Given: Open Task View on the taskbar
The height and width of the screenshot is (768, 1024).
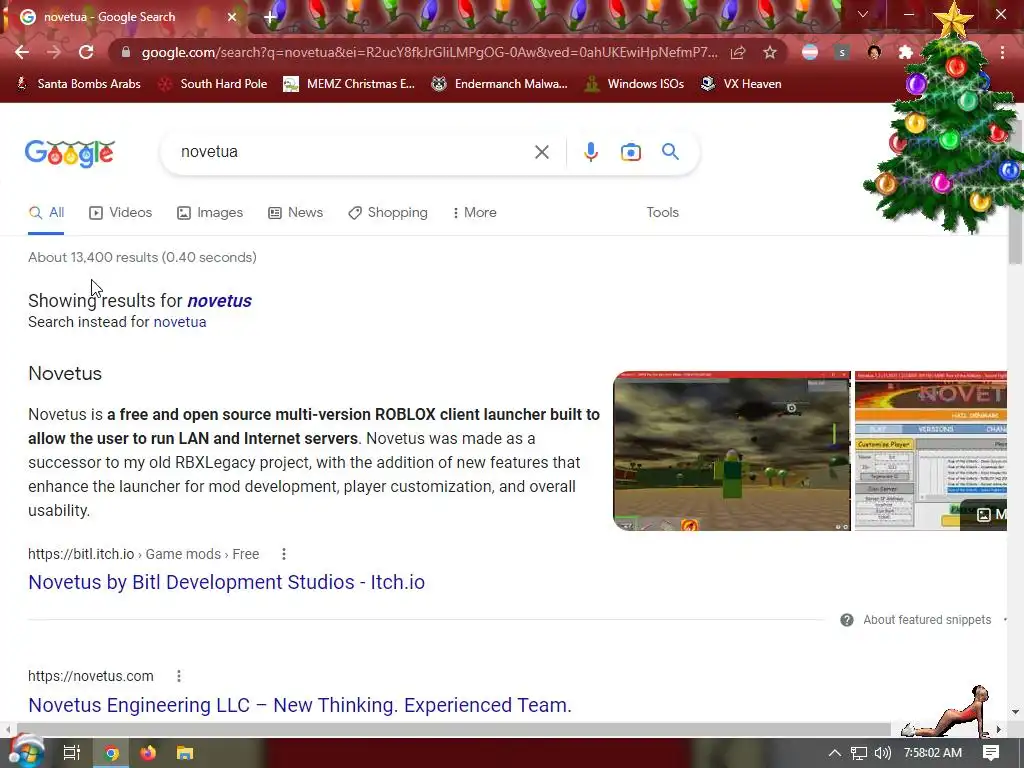Looking at the screenshot, I should [71, 753].
